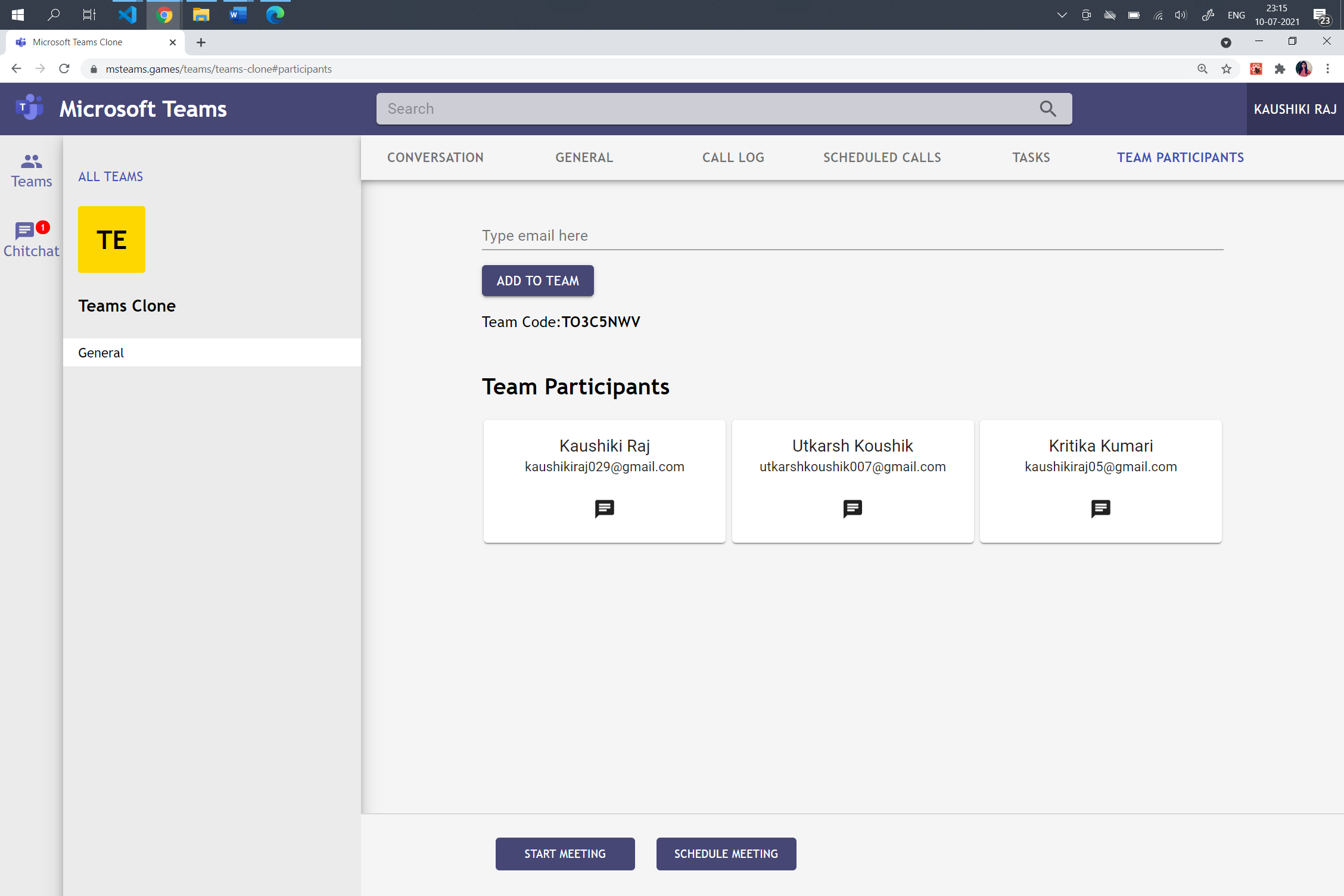Open chat with Utkarsh Koushik

[x=852, y=508]
